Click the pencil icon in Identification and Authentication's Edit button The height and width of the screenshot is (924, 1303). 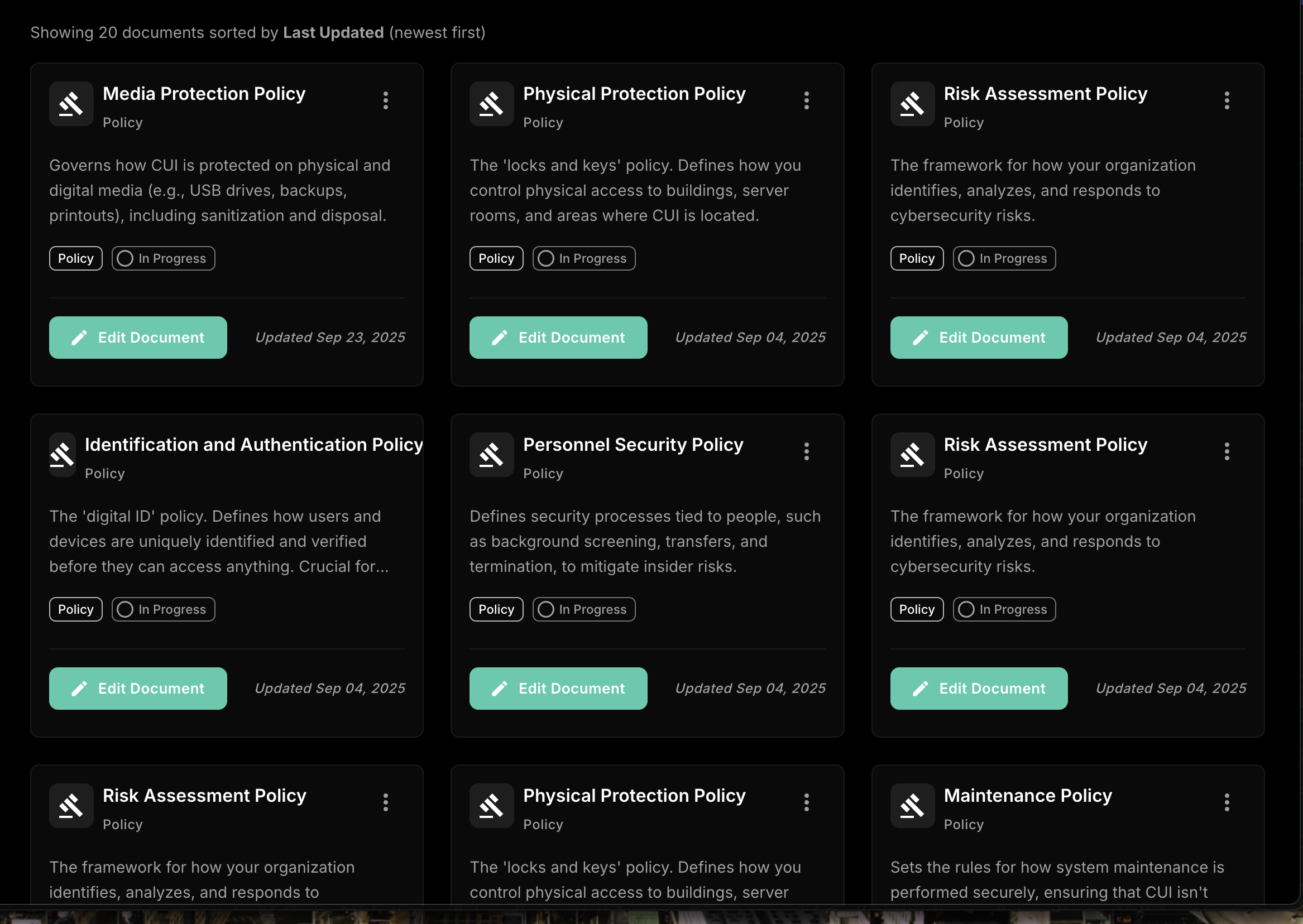79,689
